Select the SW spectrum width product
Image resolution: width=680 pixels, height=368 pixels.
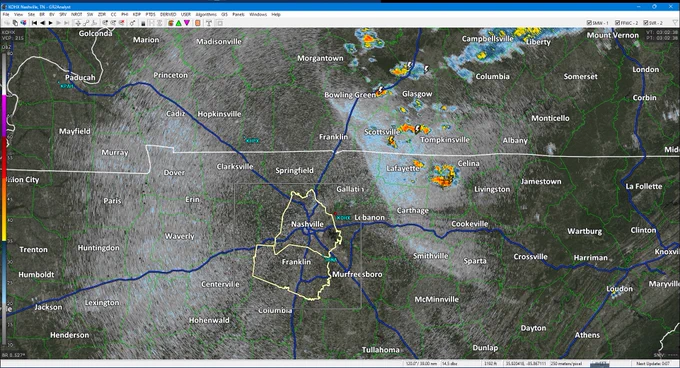coord(90,14)
